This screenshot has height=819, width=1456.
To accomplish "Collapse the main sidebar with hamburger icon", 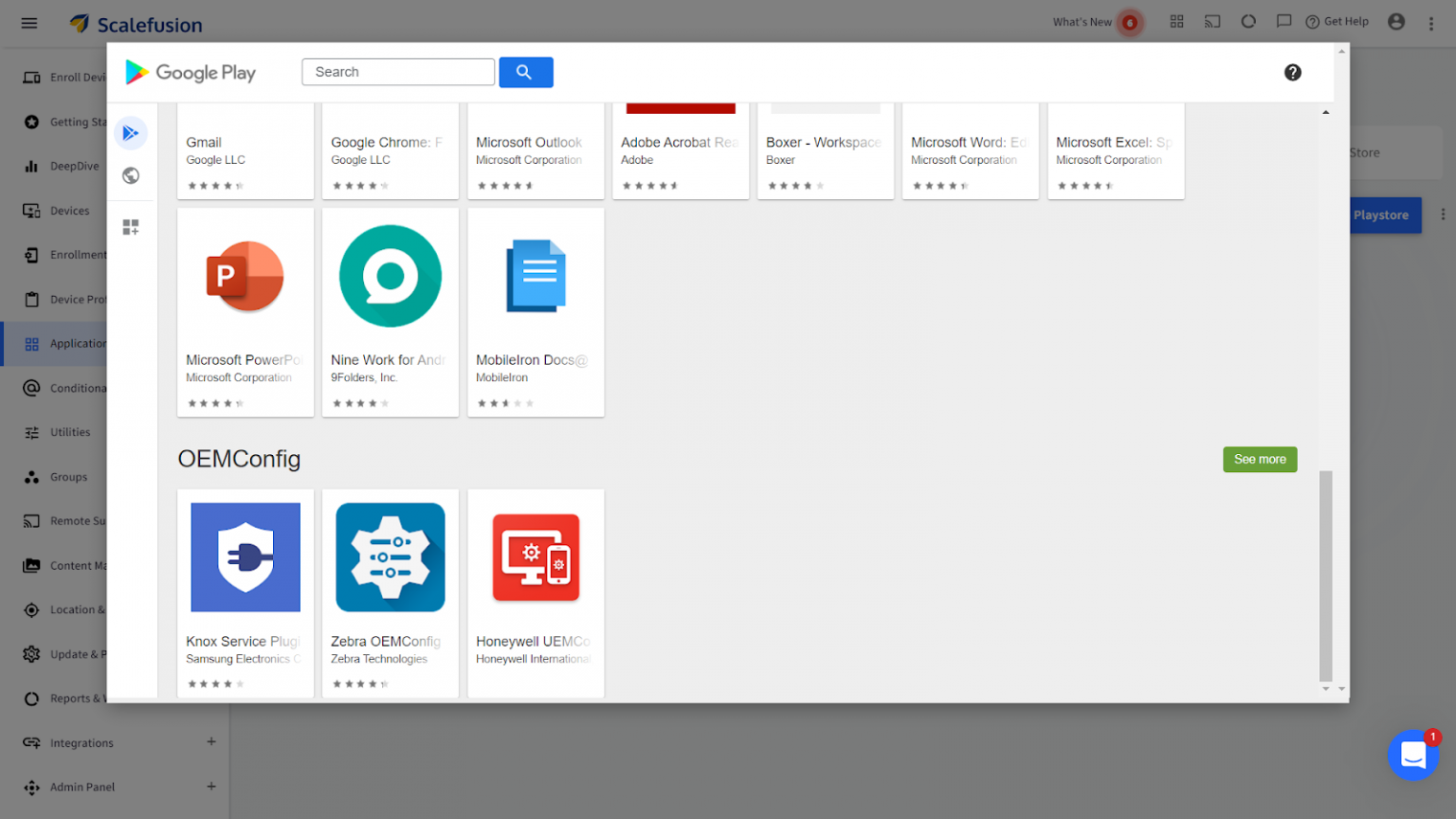I will (28, 23).
